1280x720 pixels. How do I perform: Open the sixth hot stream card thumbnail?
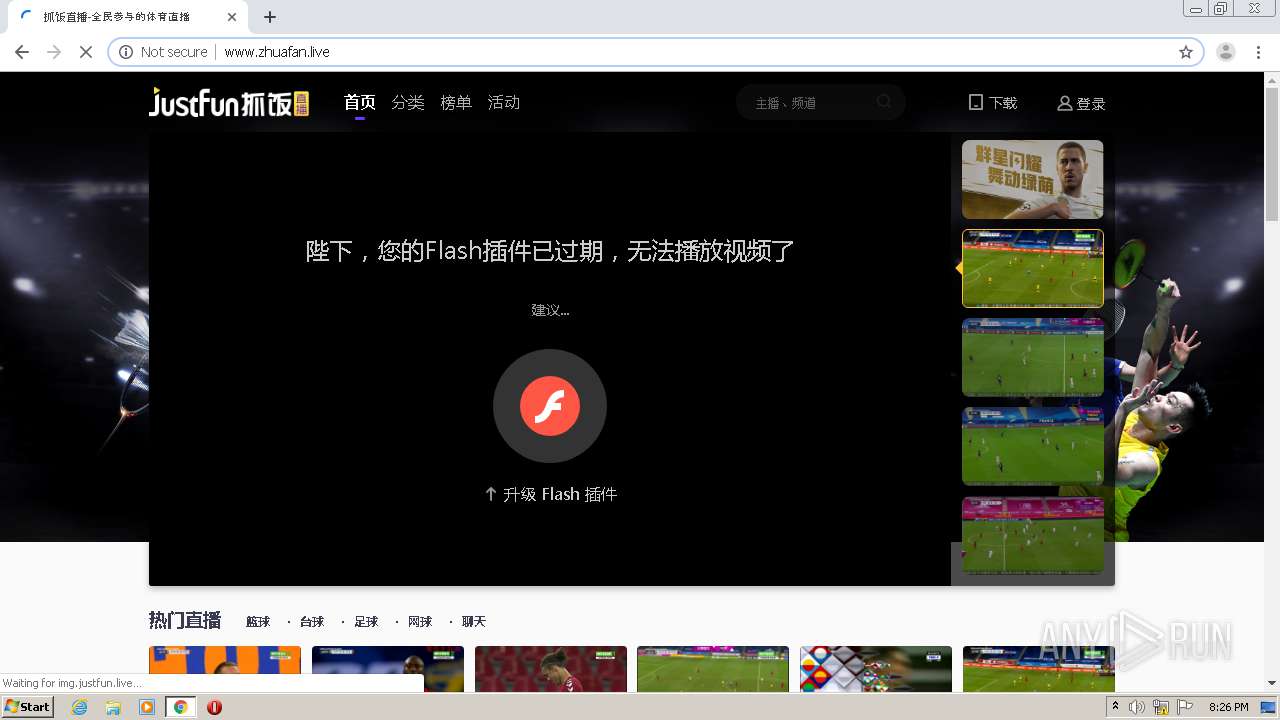1039,669
